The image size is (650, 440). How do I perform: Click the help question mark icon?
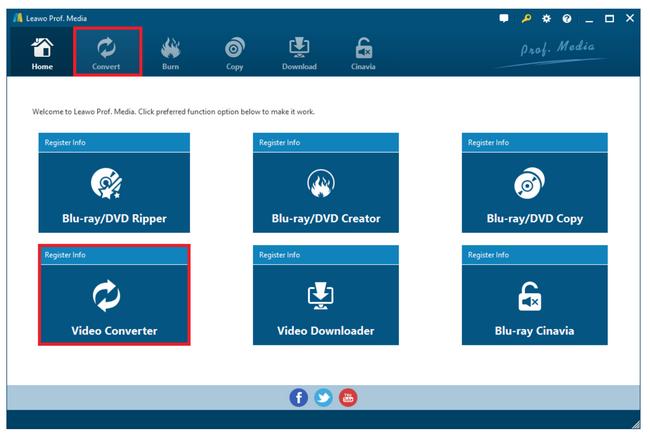567,18
